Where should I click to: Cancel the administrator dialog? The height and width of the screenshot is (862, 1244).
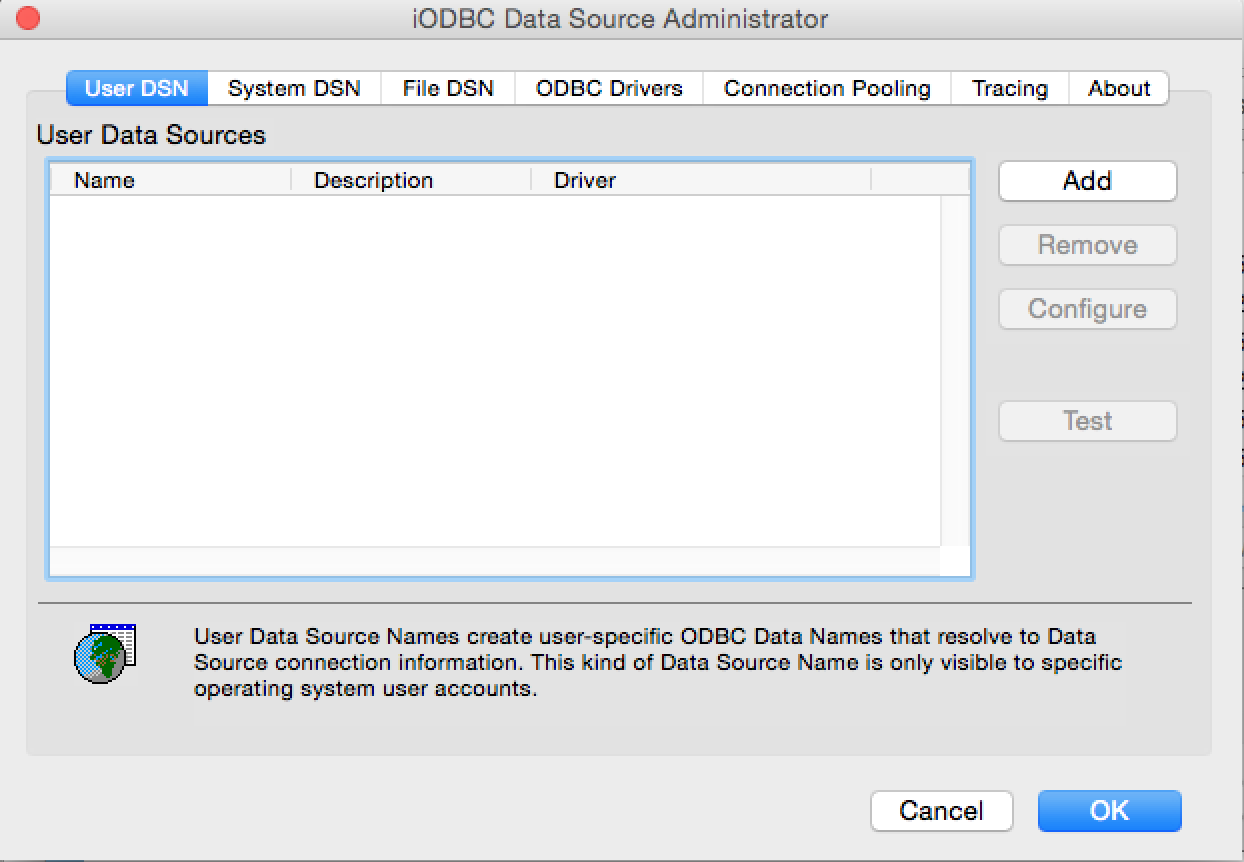click(x=942, y=811)
